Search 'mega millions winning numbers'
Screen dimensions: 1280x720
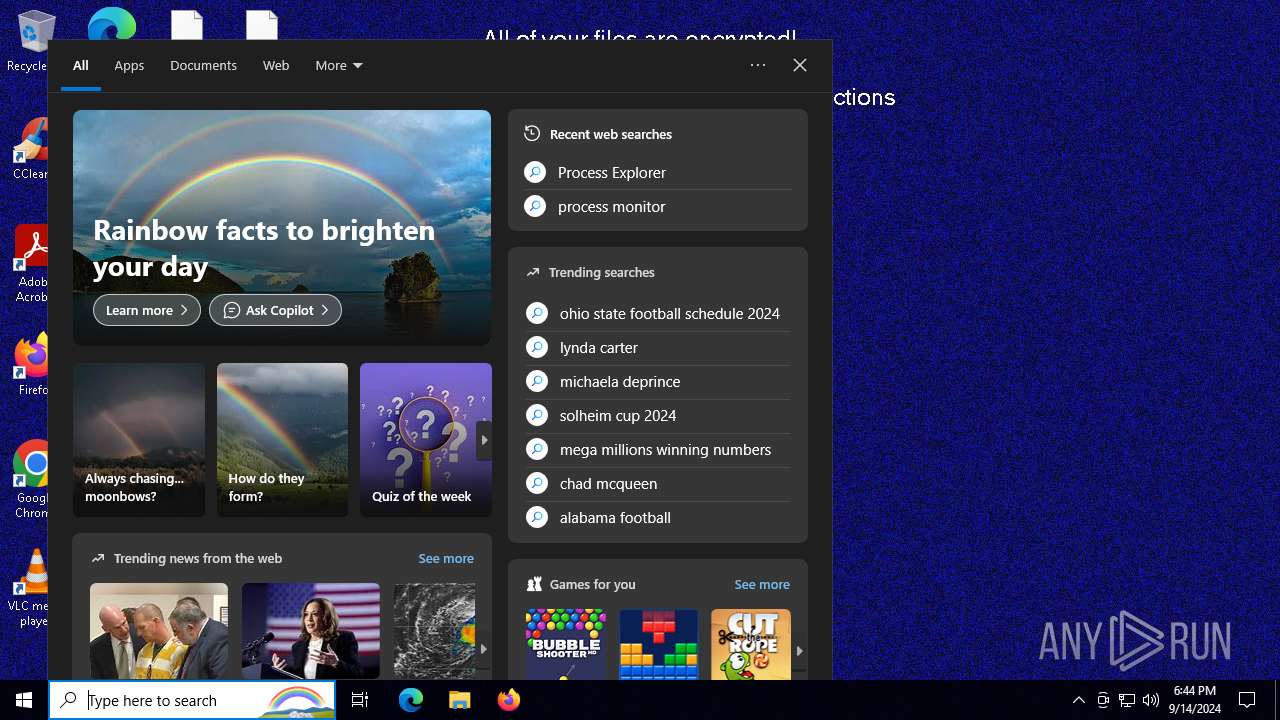(x=658, y=449)
